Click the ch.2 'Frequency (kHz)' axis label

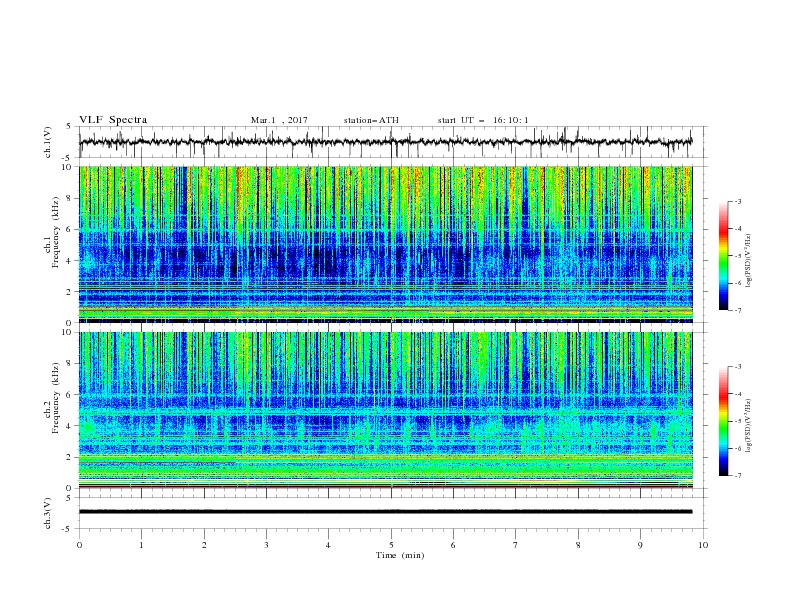55,397
